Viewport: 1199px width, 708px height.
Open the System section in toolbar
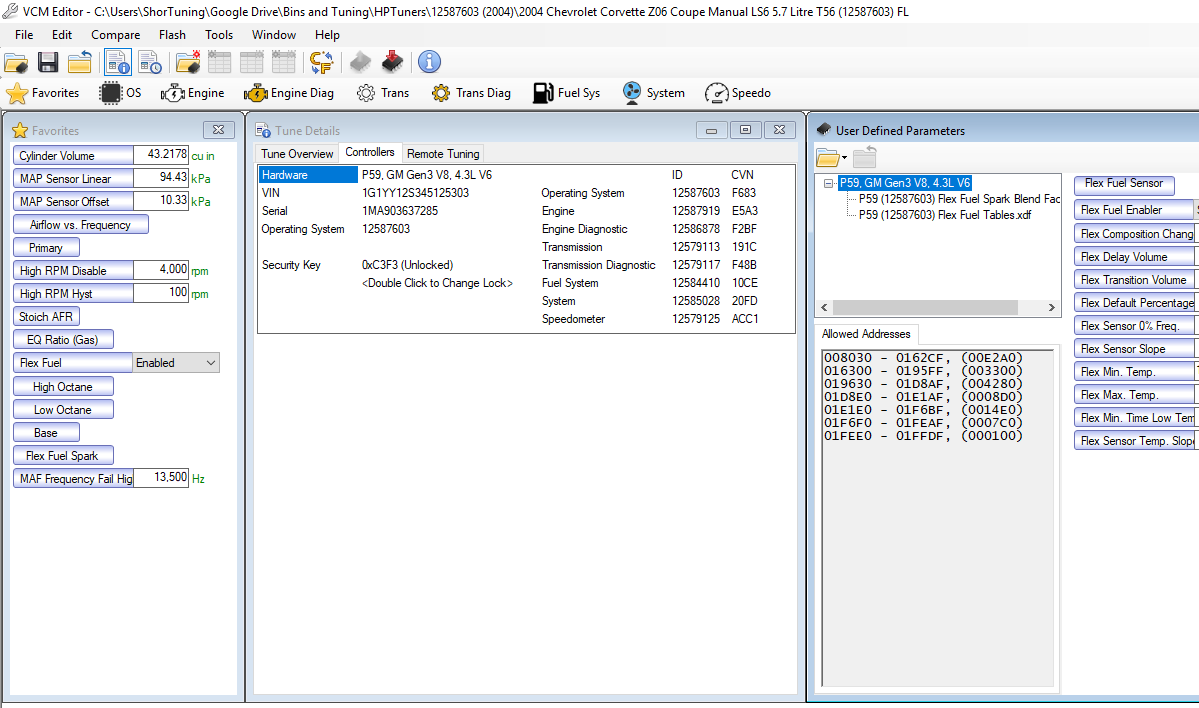tap(654, 93)
